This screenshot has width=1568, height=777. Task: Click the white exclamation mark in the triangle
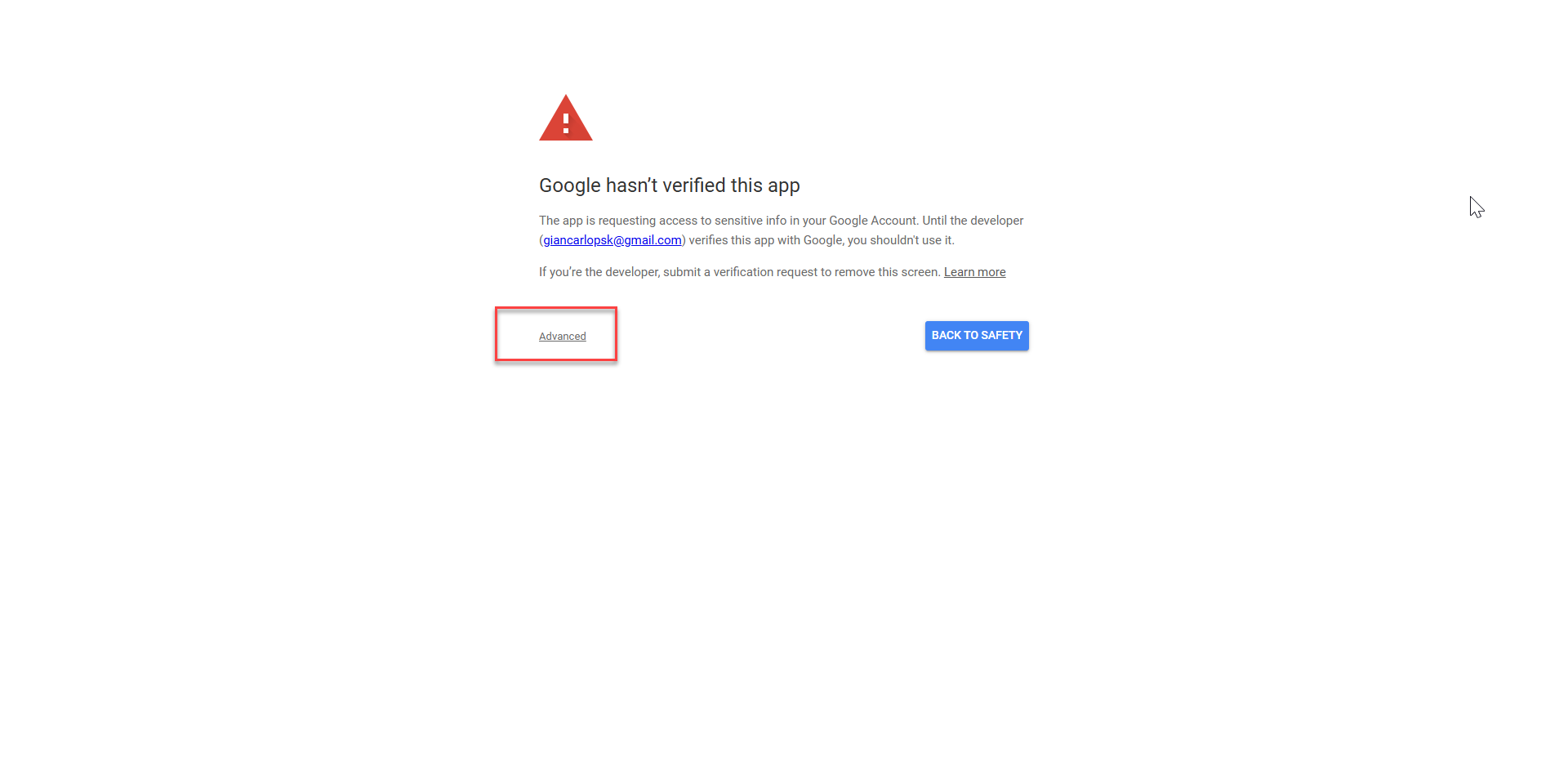pos(565,123)
